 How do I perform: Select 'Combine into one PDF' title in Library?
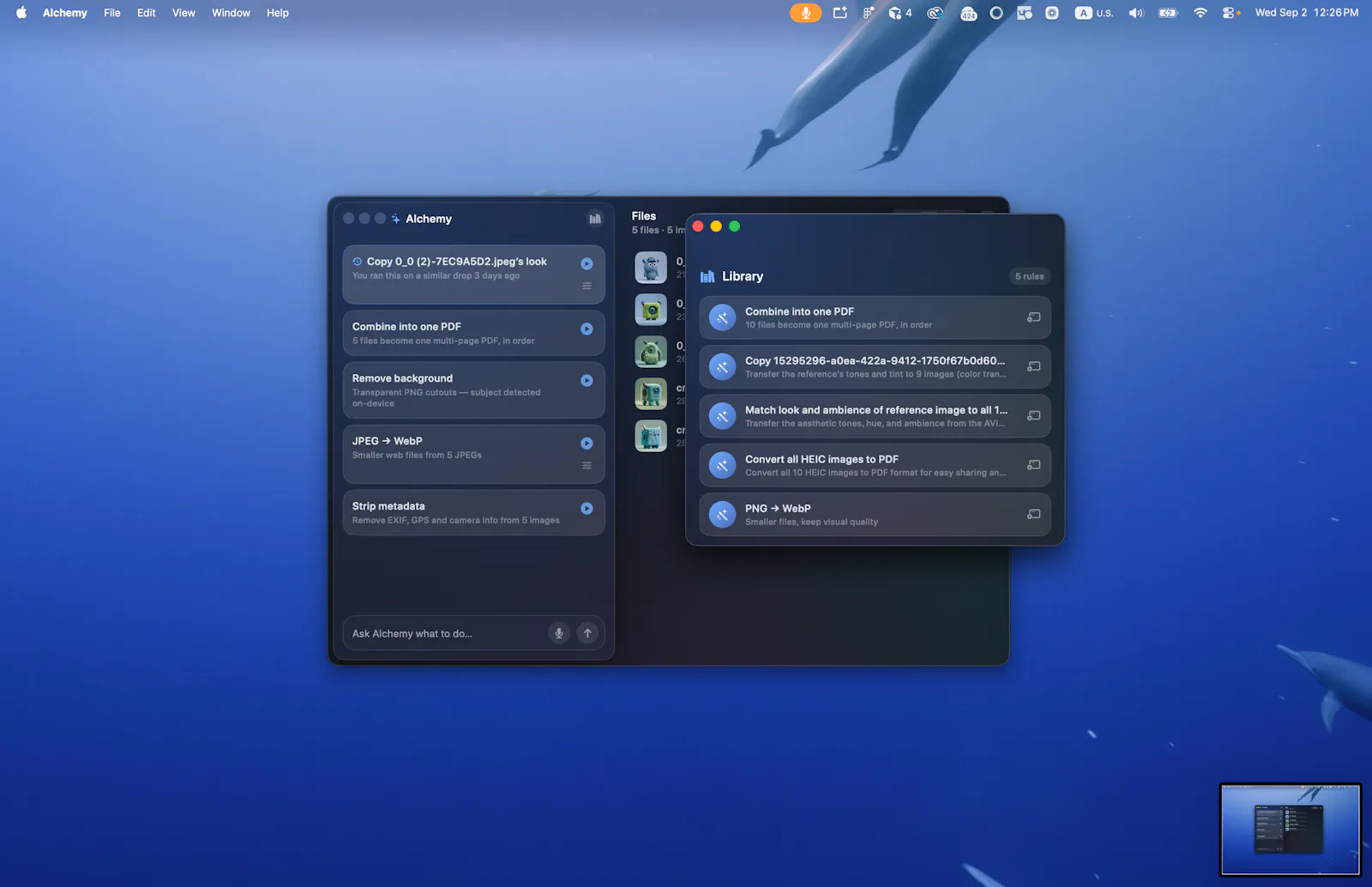pyautogui.click(x=799, y=311)
